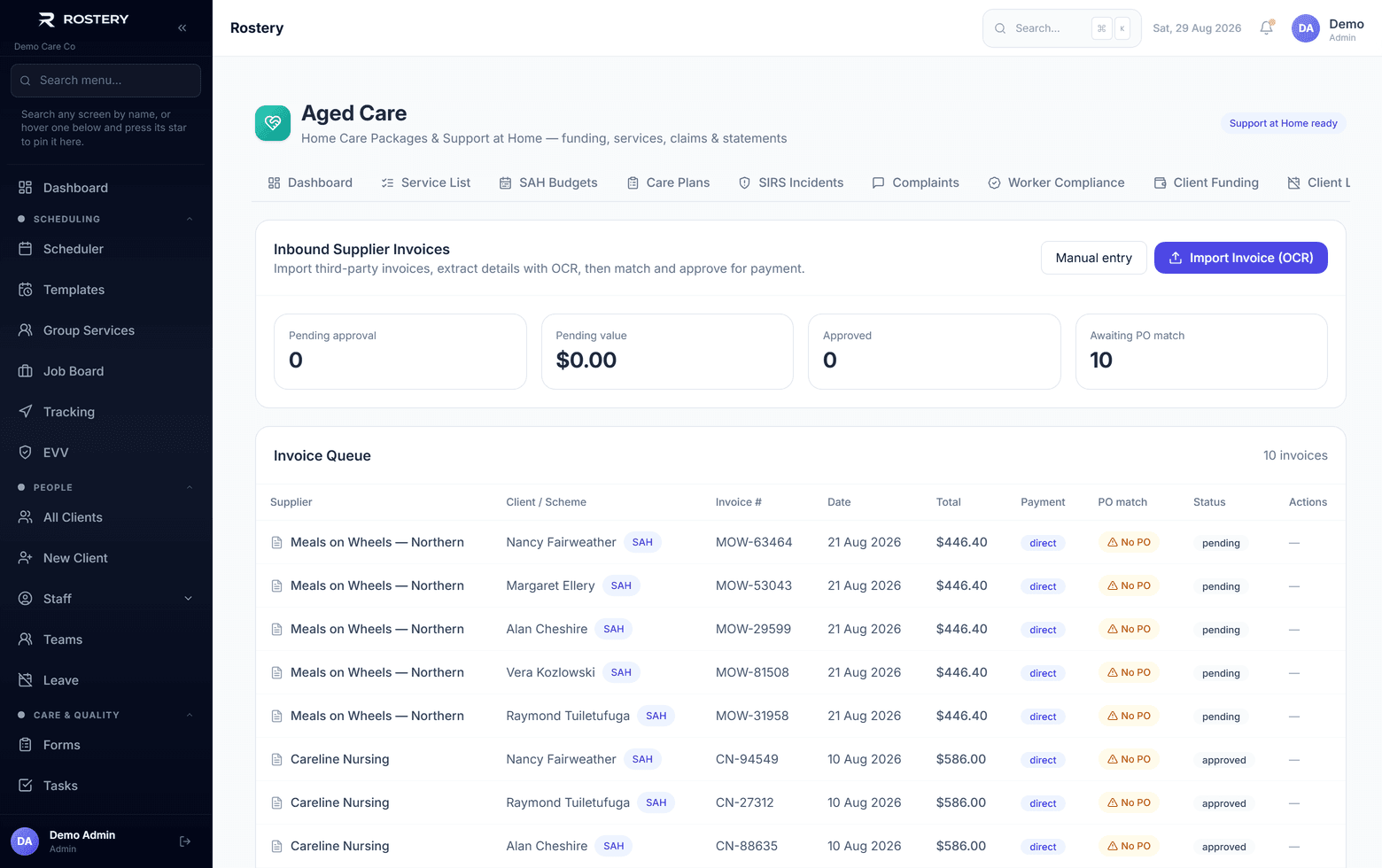This screenshot has width=1382, height=868.
Task: Click the date Sat, 29 Aug 2026
Action: 1197,28
